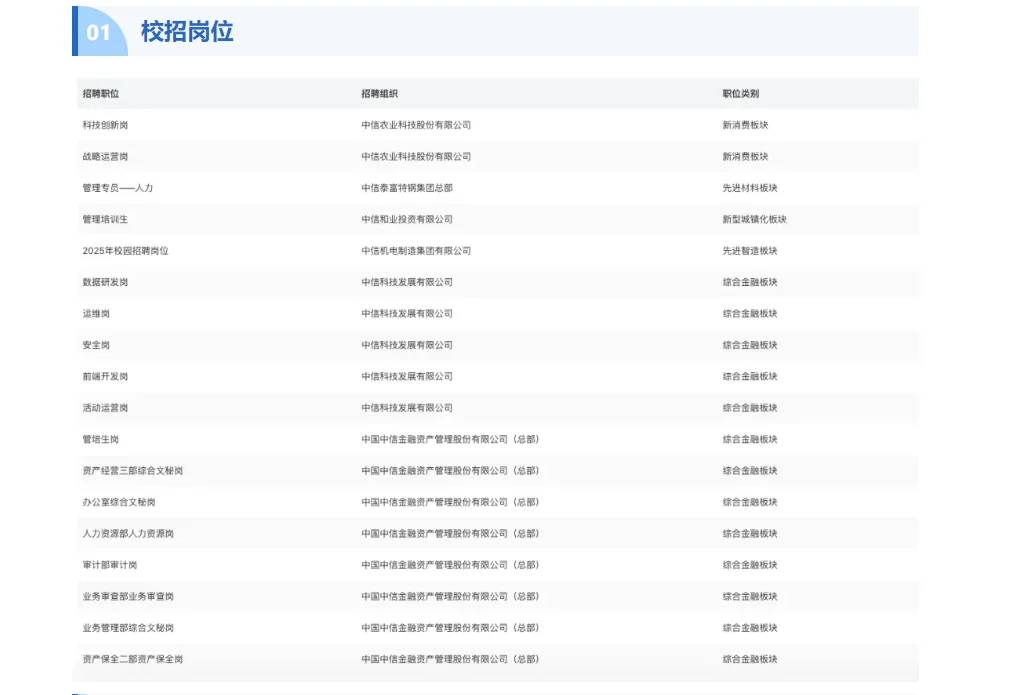
Task: Click the organization cell in the 资产保全二部资产保全岗 row
Action: click(450, 660)
